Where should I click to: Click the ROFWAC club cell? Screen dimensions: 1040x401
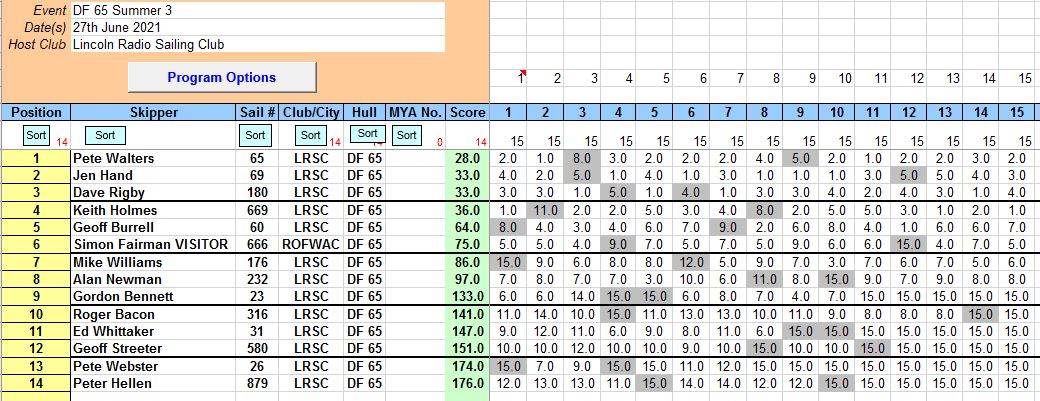tap(312, 244)
